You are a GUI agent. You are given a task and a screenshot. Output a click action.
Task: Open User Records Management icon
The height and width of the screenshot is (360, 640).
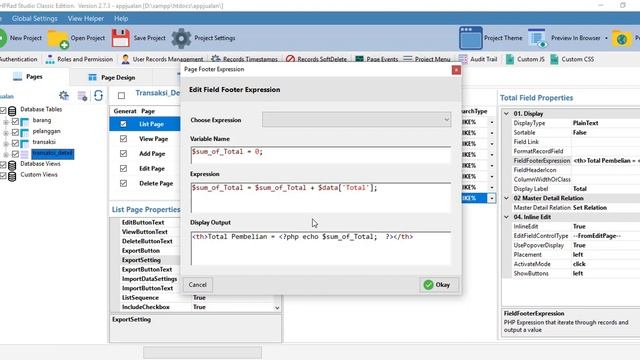click(125, 59)
